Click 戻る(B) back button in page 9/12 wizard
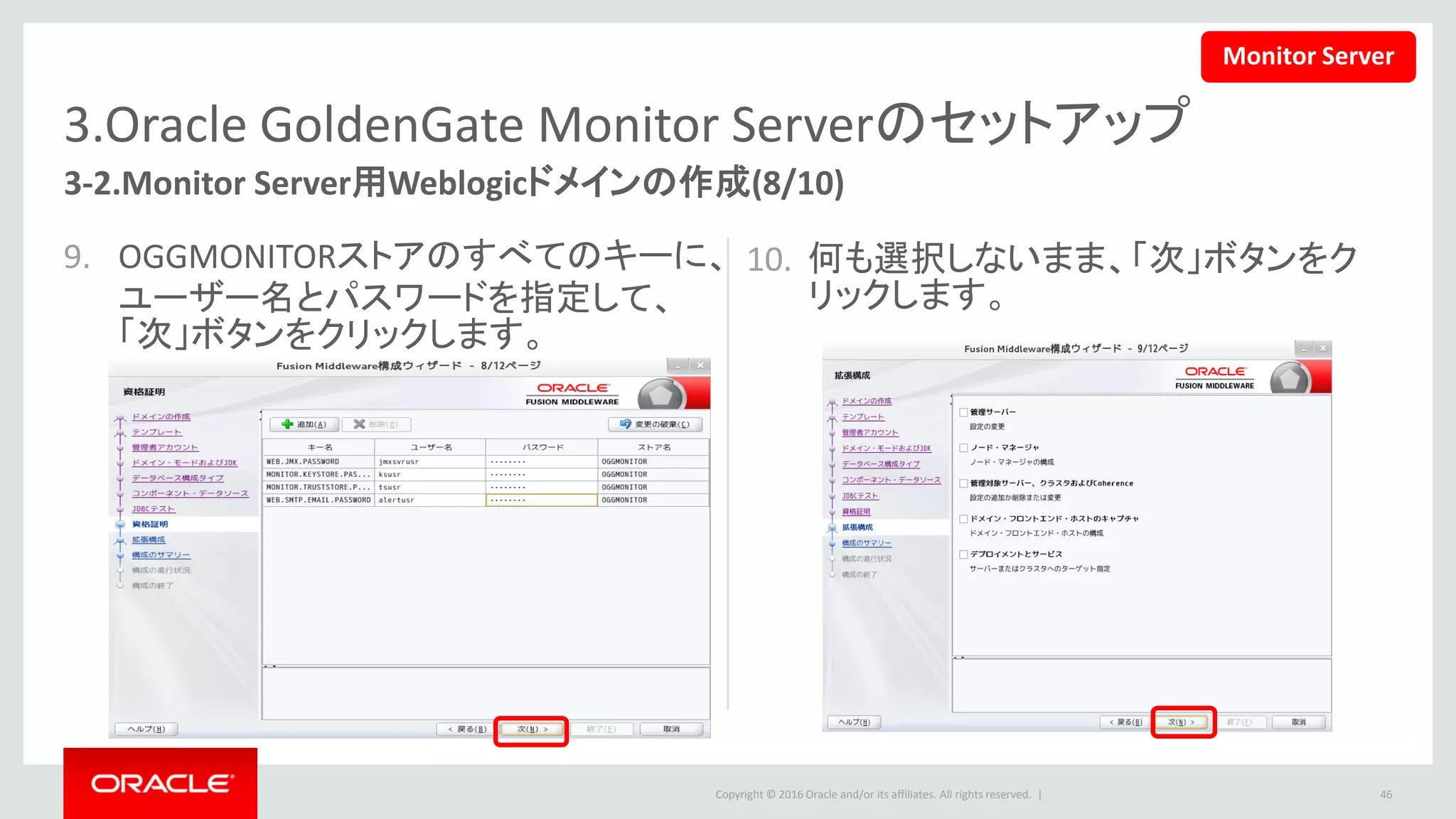The width and height of the screenshot is (1456, 819). click(1125, 722)
